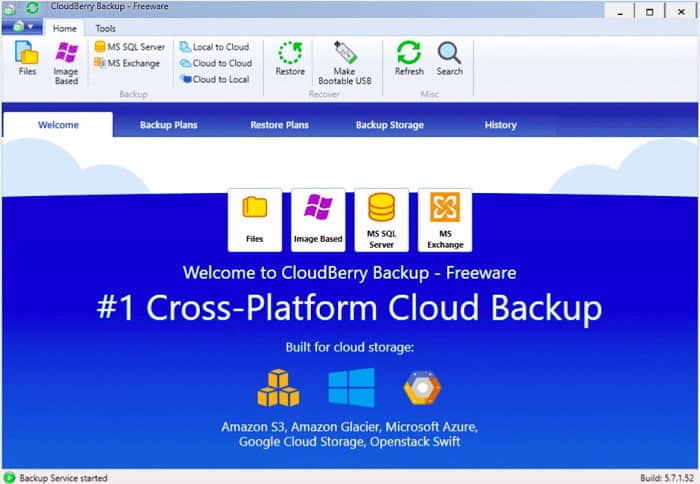Click the MS SQL Server welcome tile
This screenshot has height=484, width=700.
click(382, 220)
